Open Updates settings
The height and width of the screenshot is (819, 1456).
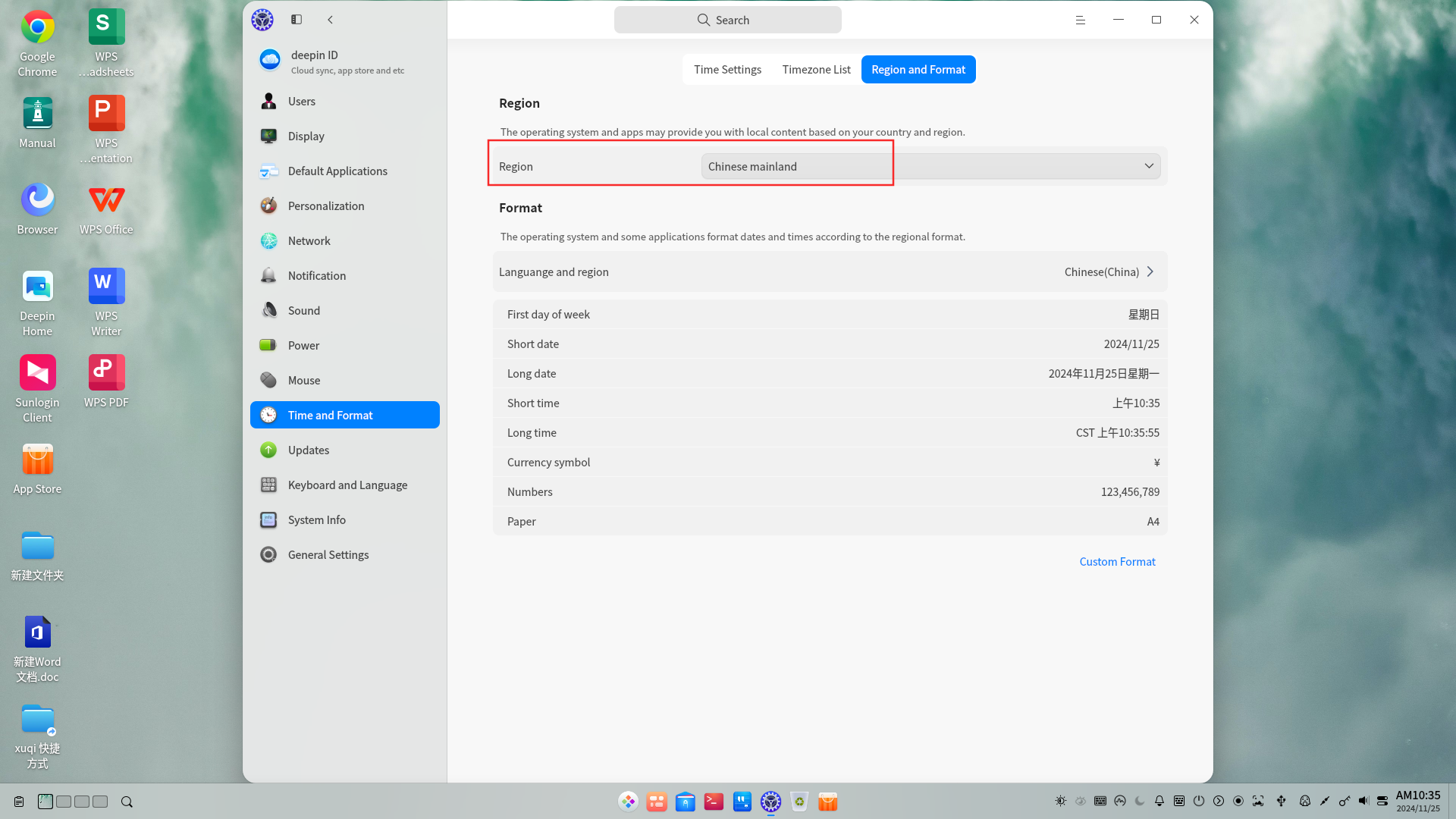click(345, 450)
